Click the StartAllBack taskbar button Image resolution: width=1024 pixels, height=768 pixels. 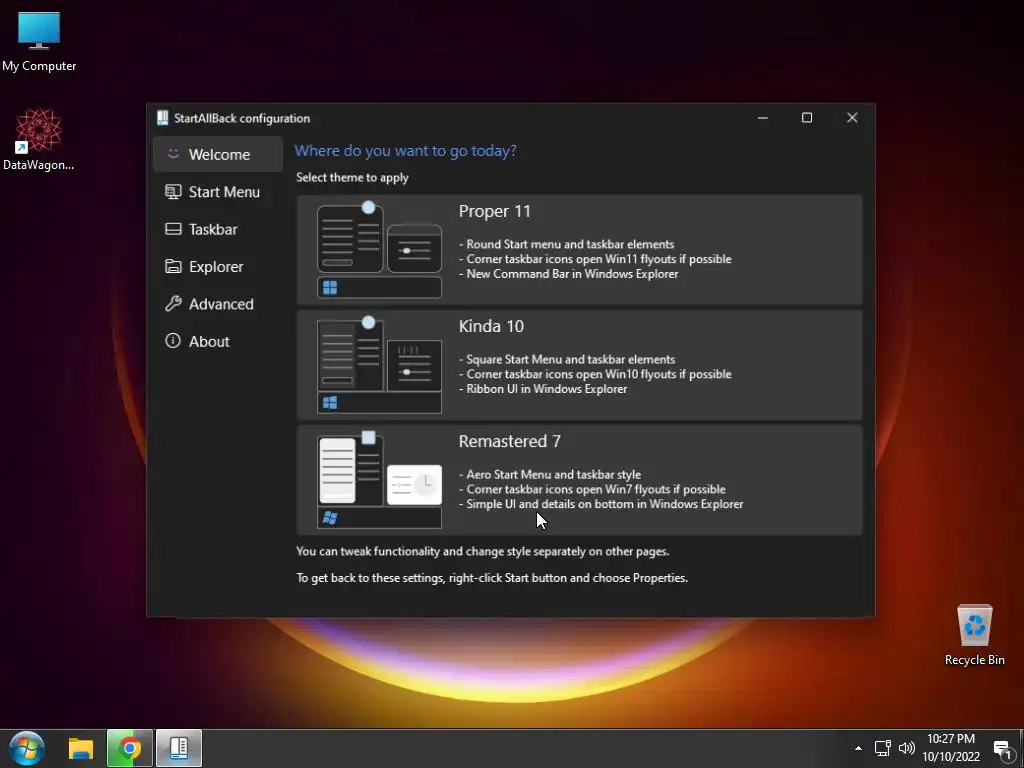point(179,748)
